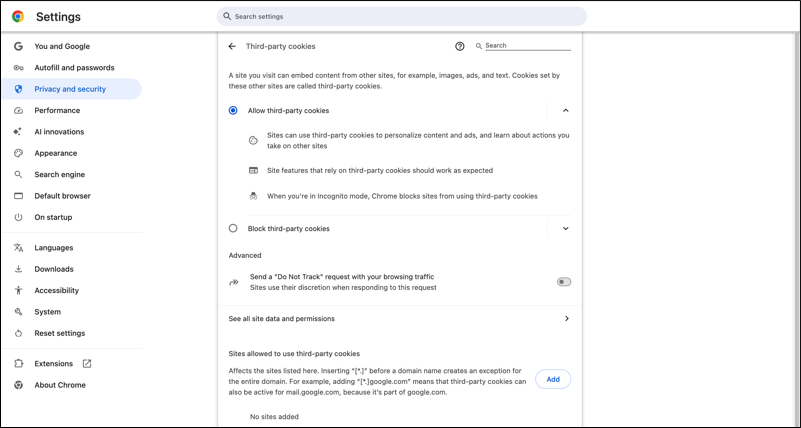Viewport: 801px width, 428px height.
Task: Click the puzzle piece Extensions icon
Action: [x=18, y=364]
